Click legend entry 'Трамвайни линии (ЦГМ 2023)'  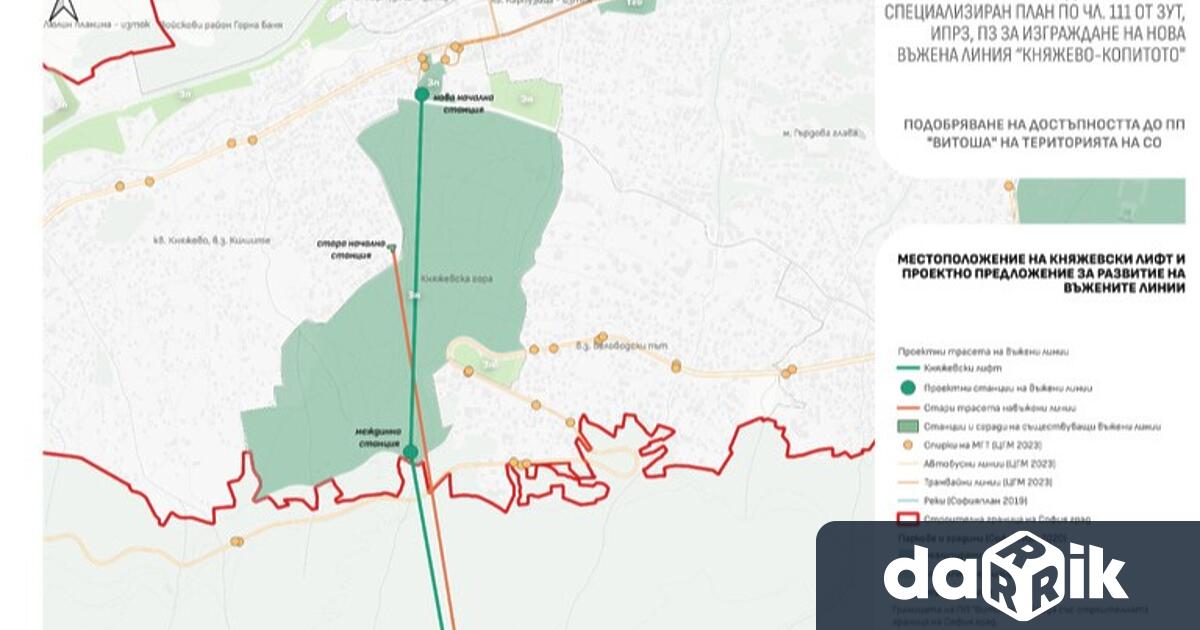click(988, 482)
